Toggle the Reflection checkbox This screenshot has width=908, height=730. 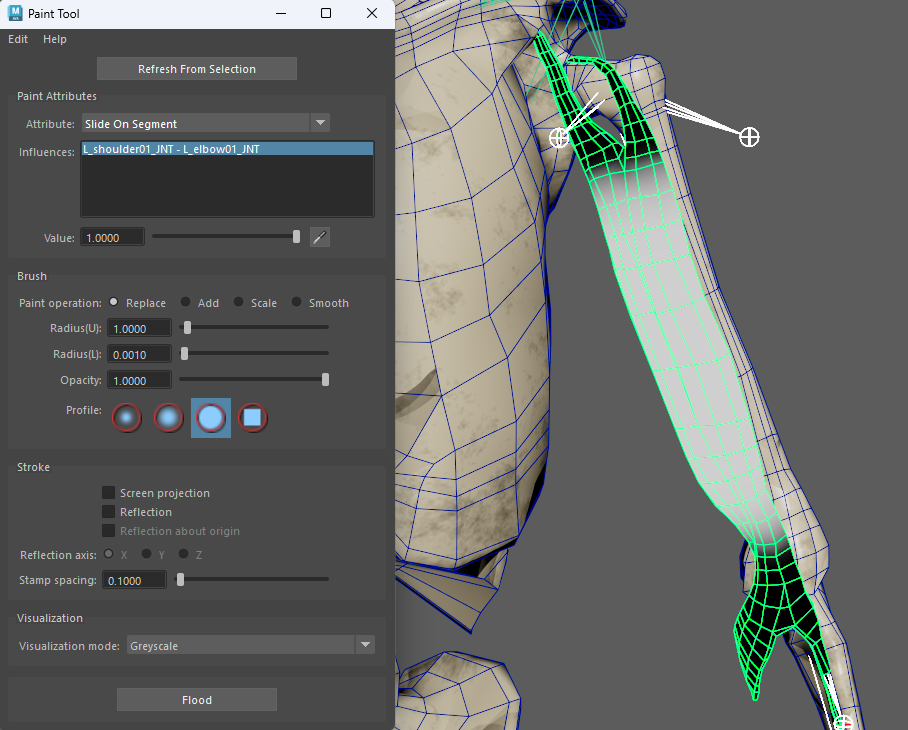pyautogui.click(x=109, y=512)
